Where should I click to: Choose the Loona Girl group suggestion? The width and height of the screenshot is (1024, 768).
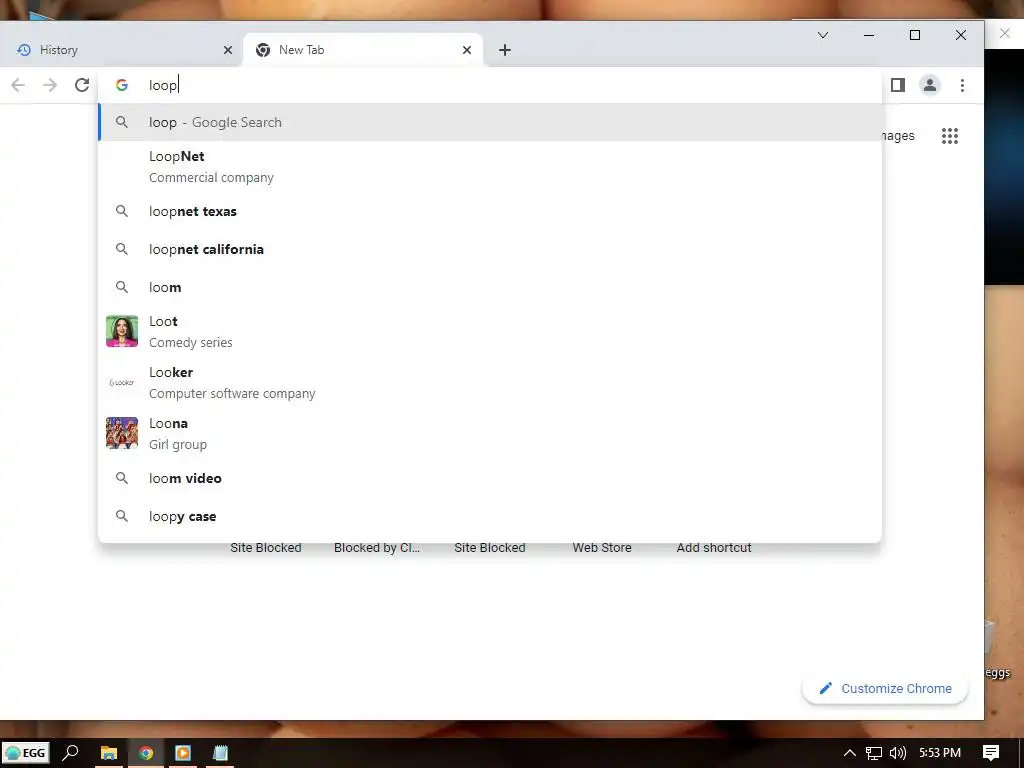(490, 434)
